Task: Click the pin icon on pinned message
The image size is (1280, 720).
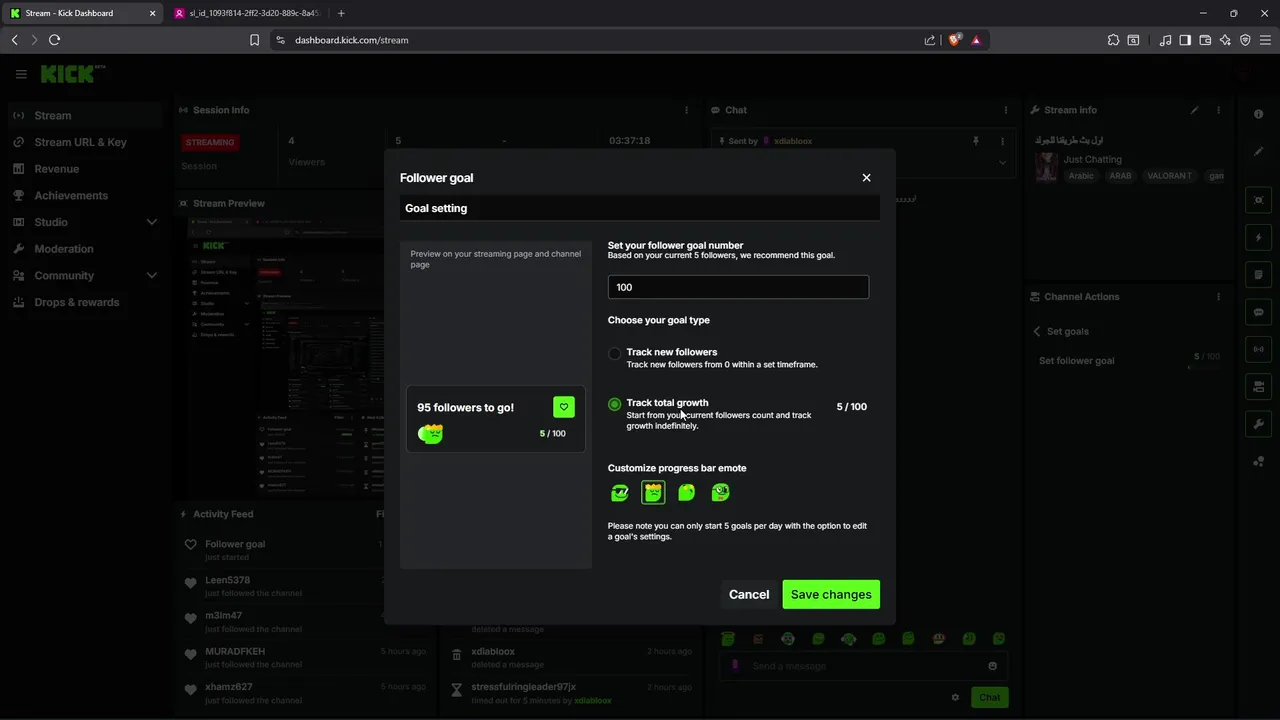Action: pos(976,141)
